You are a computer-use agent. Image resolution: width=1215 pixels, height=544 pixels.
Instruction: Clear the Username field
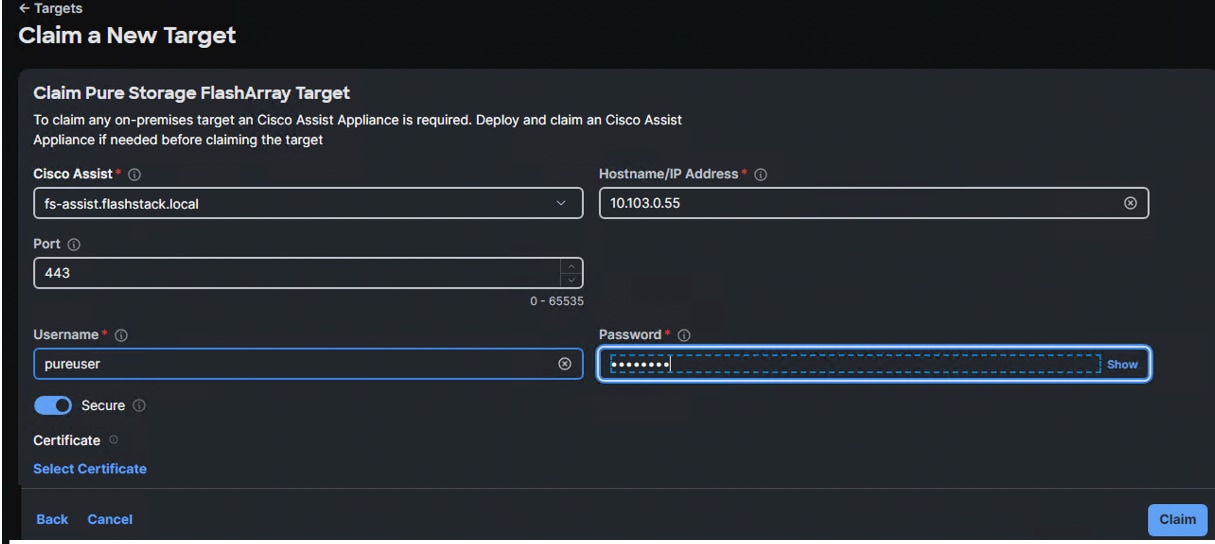click(564, 364)
